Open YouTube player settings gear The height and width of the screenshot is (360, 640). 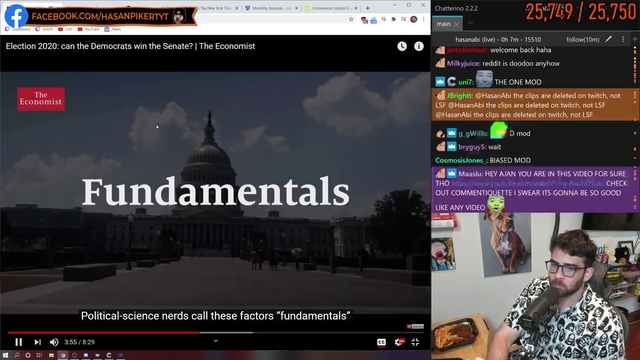[x=399, y=342]
